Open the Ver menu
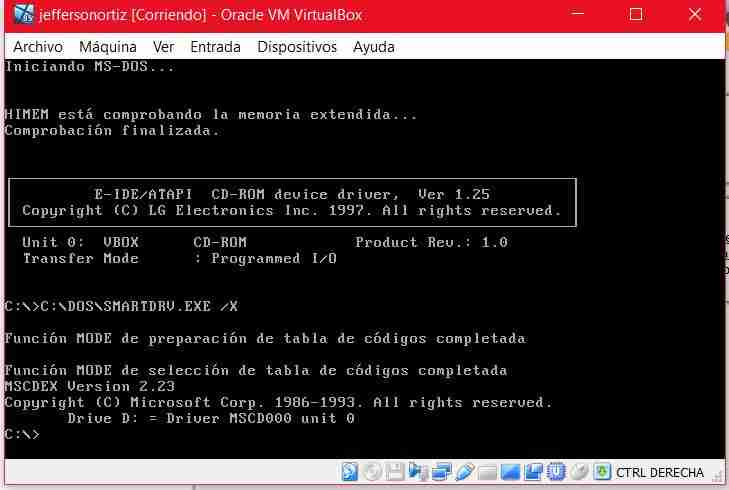This screenshot has width=729, height=490. click(x=164, y=47)
